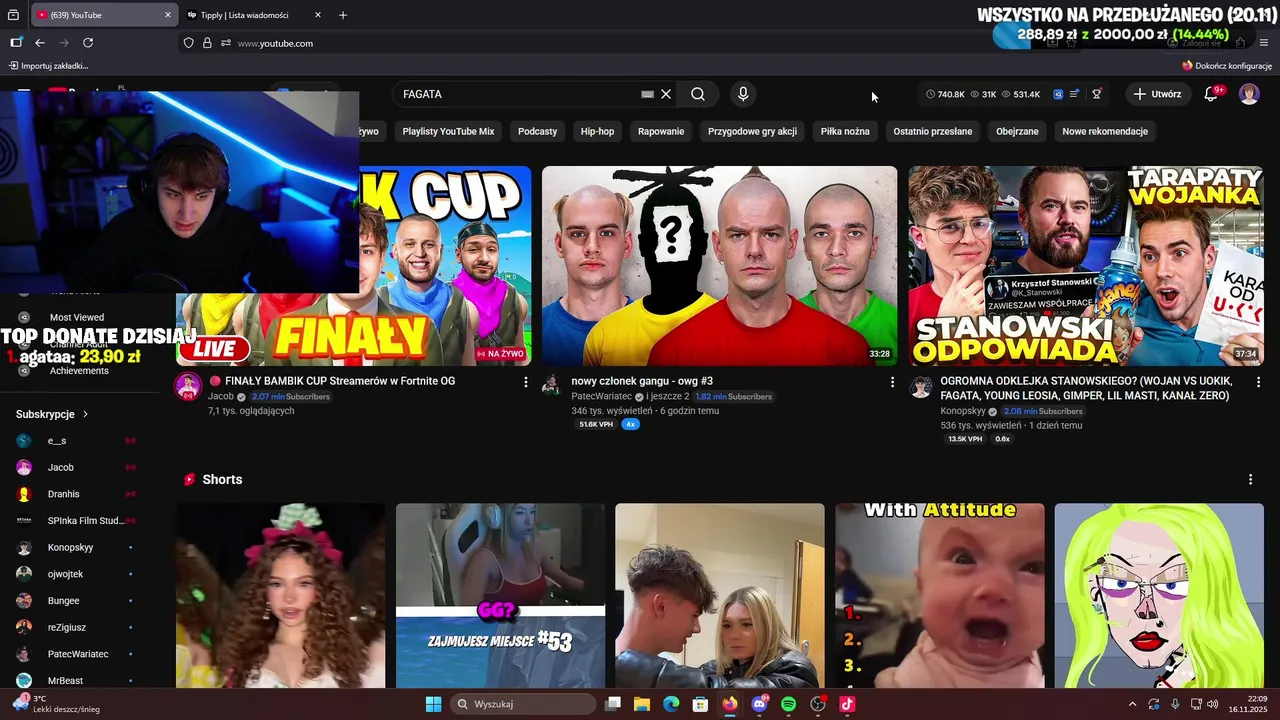This screenshot has width=1280, height=720.
Task: Open OBS Studio from the taskbar
Action: (x=818, y=704)
